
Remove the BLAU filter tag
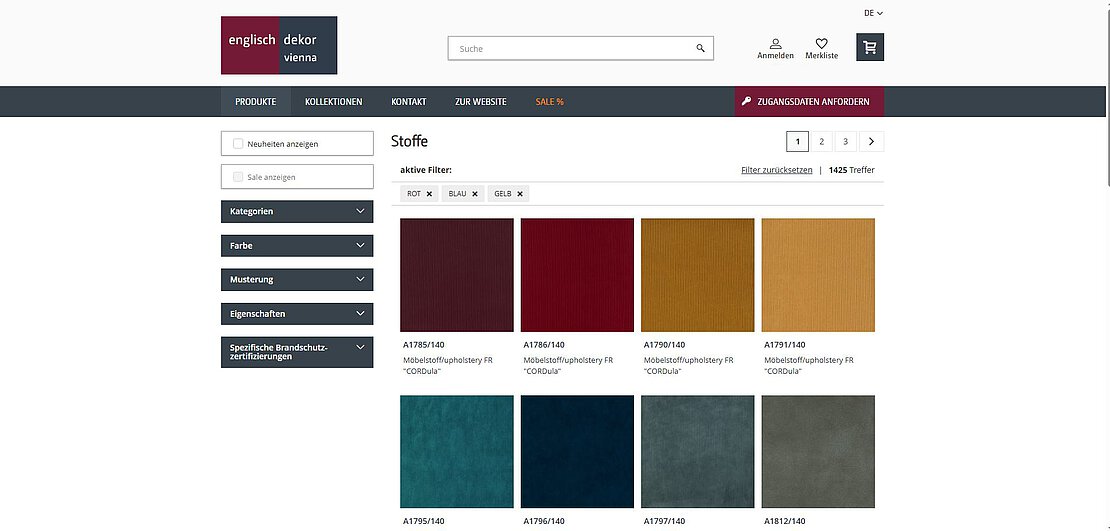474,194
